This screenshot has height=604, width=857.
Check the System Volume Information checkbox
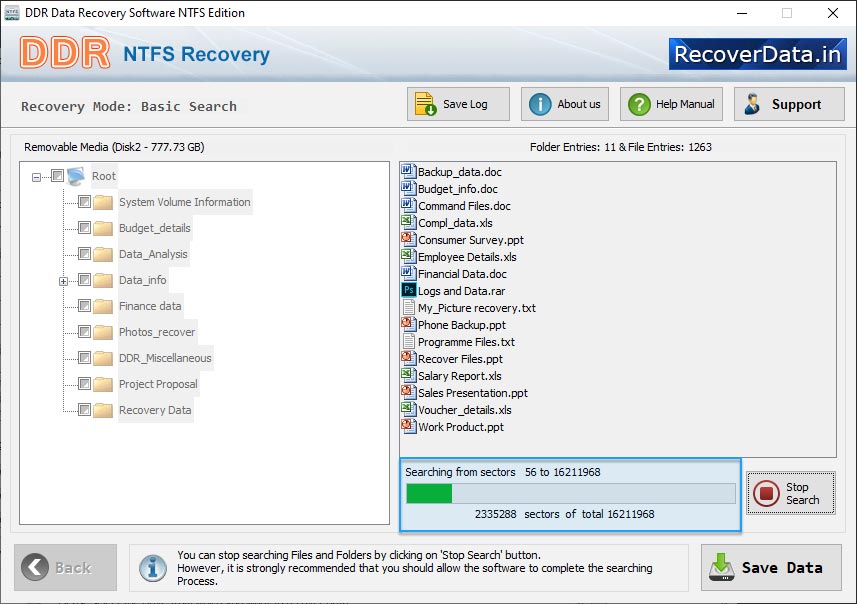[x=84, y=202]
